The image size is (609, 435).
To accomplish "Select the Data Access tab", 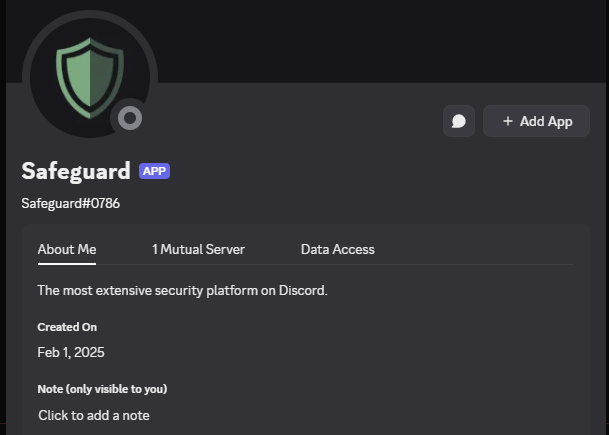I will pyautogui.click(x=338, y=249).
